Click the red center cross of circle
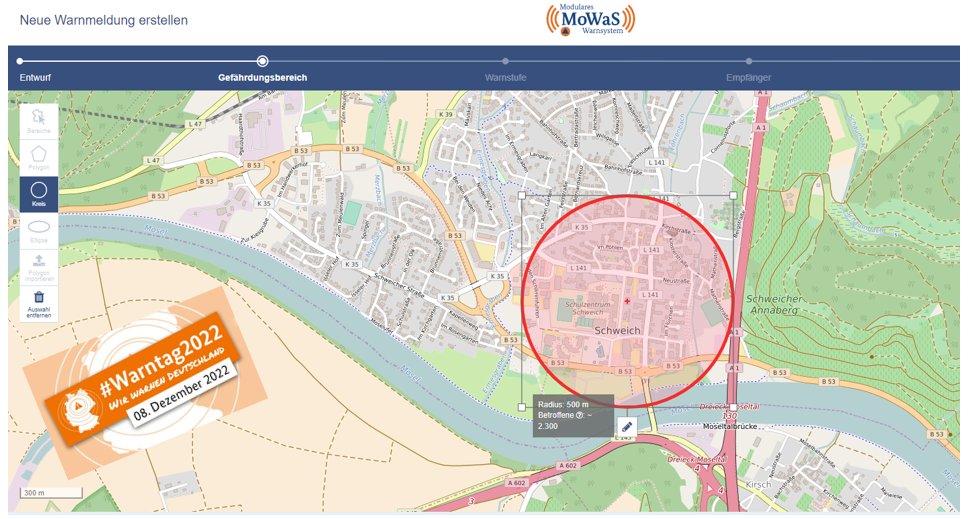970x519 pixels. pyautogui.click(x=627, y=301)
